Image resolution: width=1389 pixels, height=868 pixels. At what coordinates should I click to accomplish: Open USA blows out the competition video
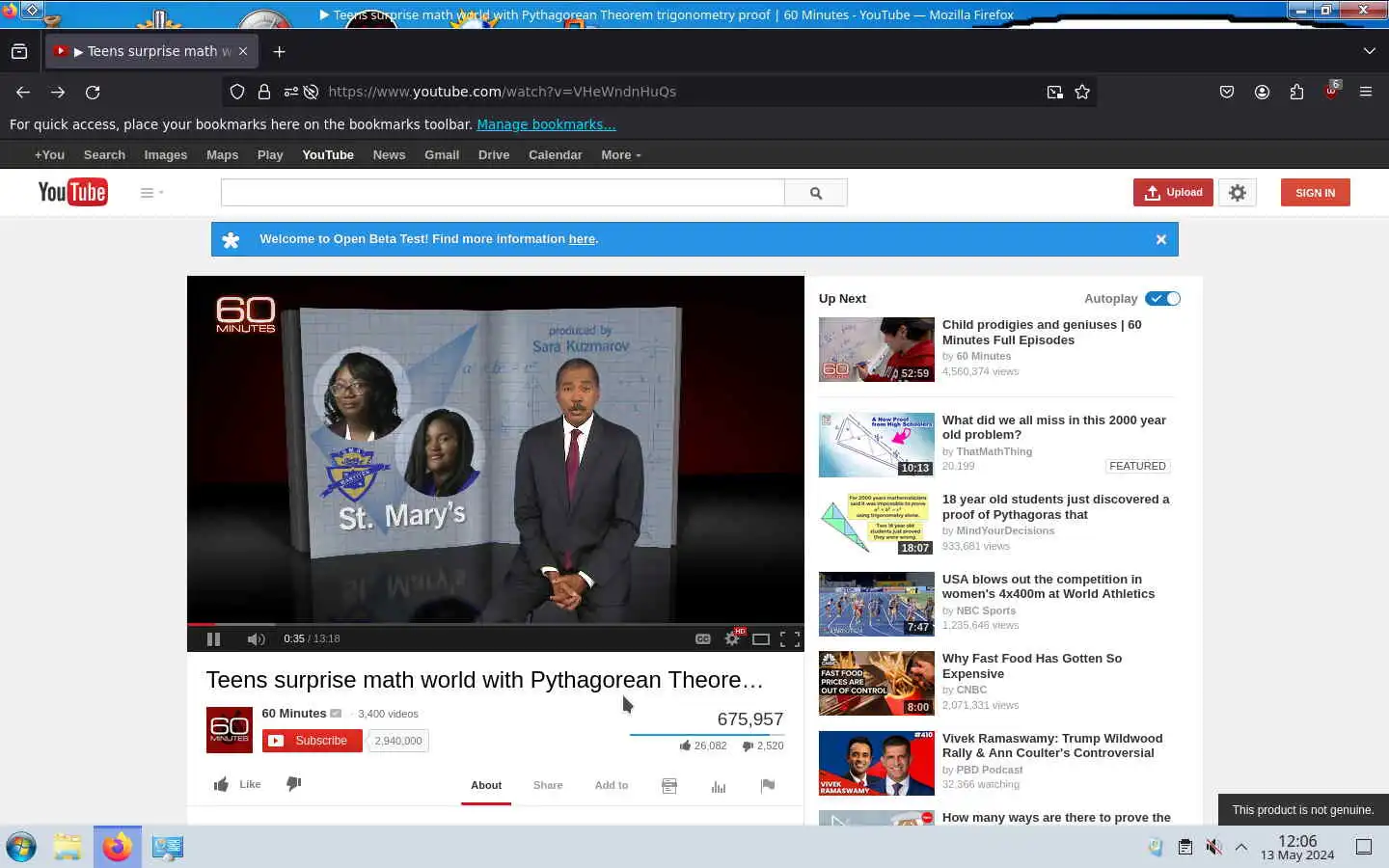pyautogui.click(x=1049, y=586)
